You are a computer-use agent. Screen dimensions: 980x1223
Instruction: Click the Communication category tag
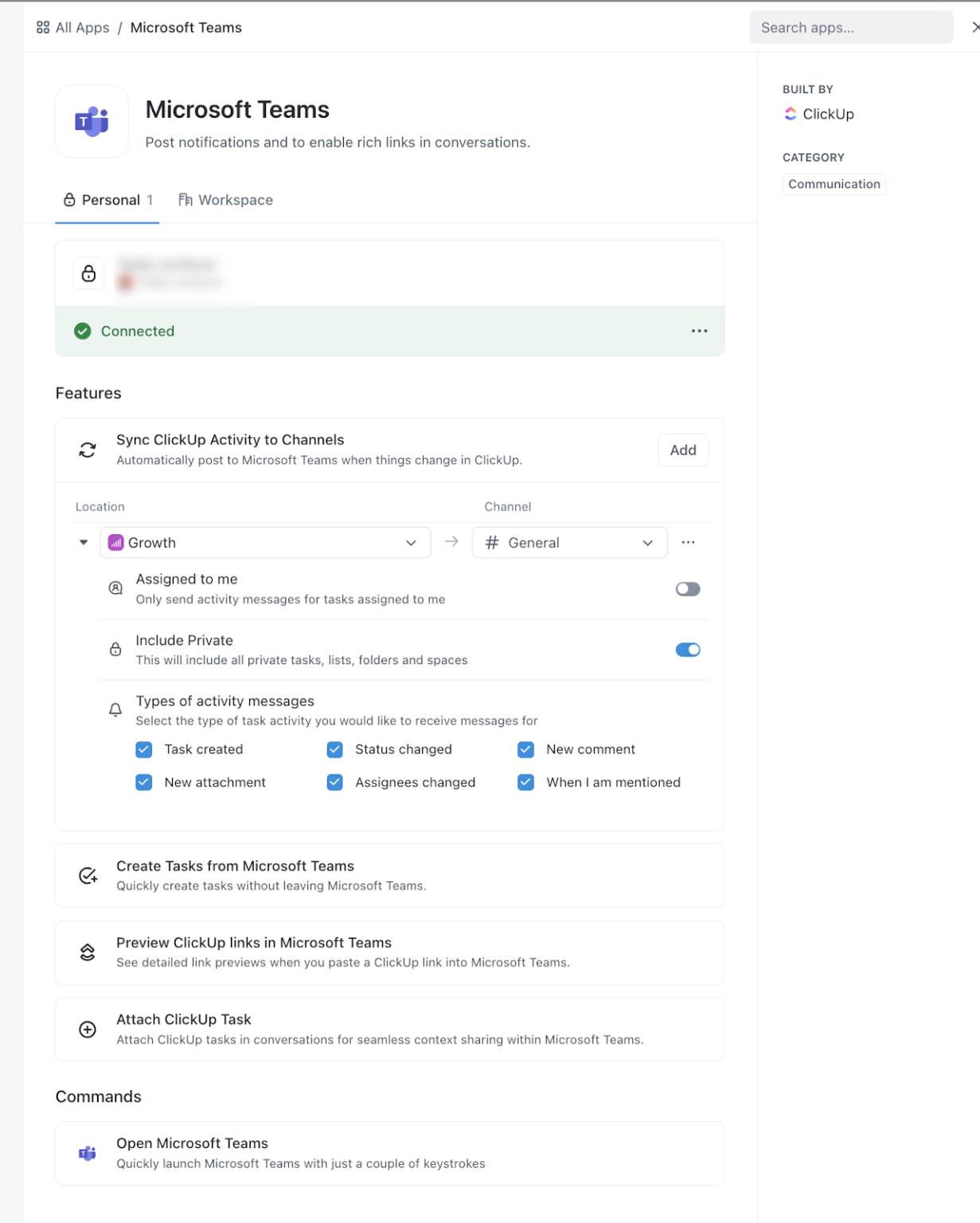pyautogui.click(x=834, y=184)
